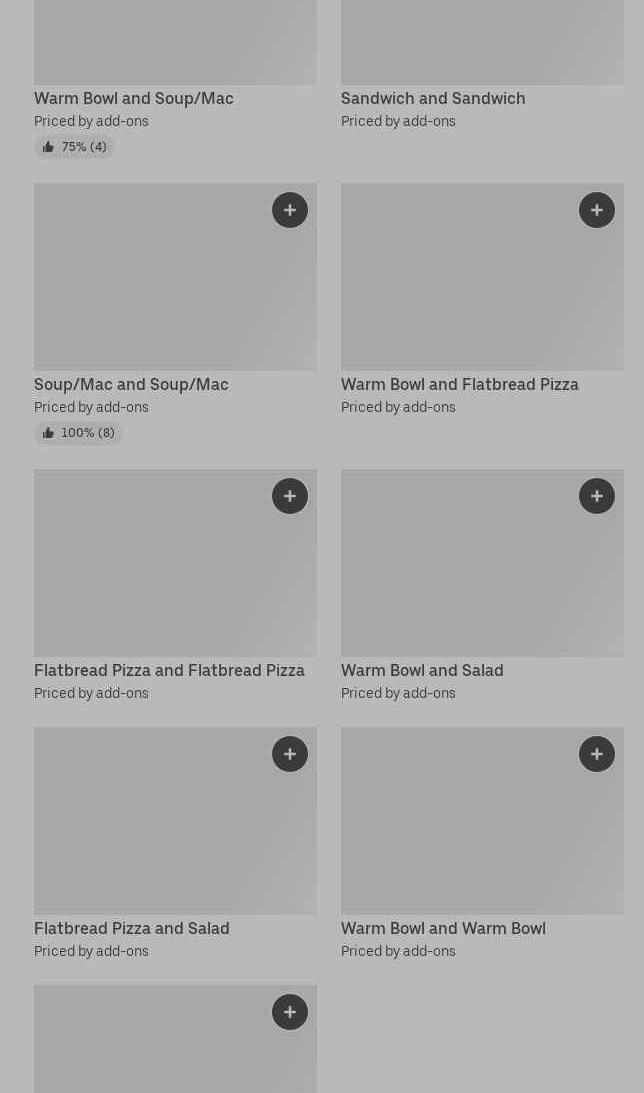Click the 75% thumbs-up rating badge
The width and height of the screenshot is (644, 1093).
(x=75, y=147)
